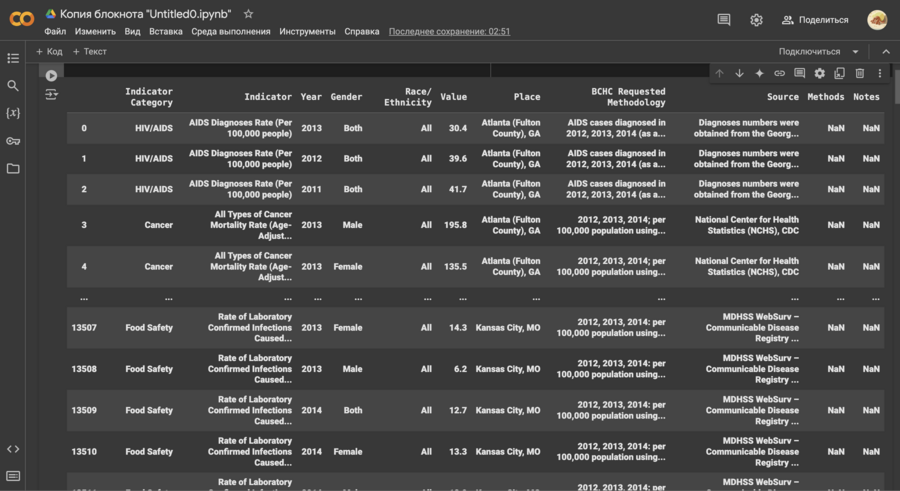The width and height of the screenshot is (900, 491).
Task: Click the user account avatar
Action: coord(876,20)
